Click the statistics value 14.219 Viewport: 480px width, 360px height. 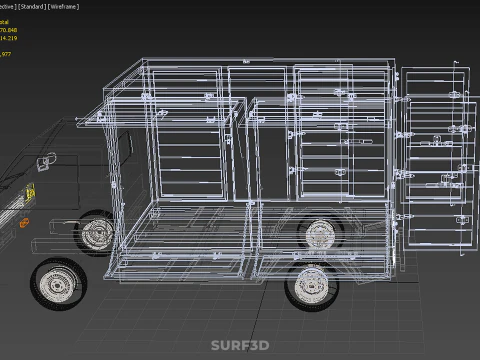tap(8, 38)
